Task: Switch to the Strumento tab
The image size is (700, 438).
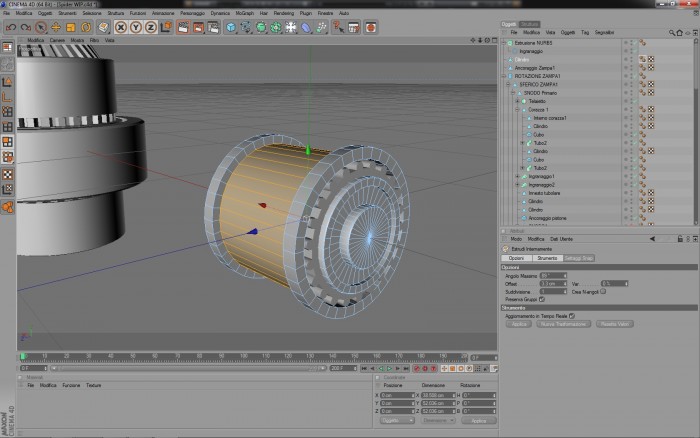Action: click(547, 258)
